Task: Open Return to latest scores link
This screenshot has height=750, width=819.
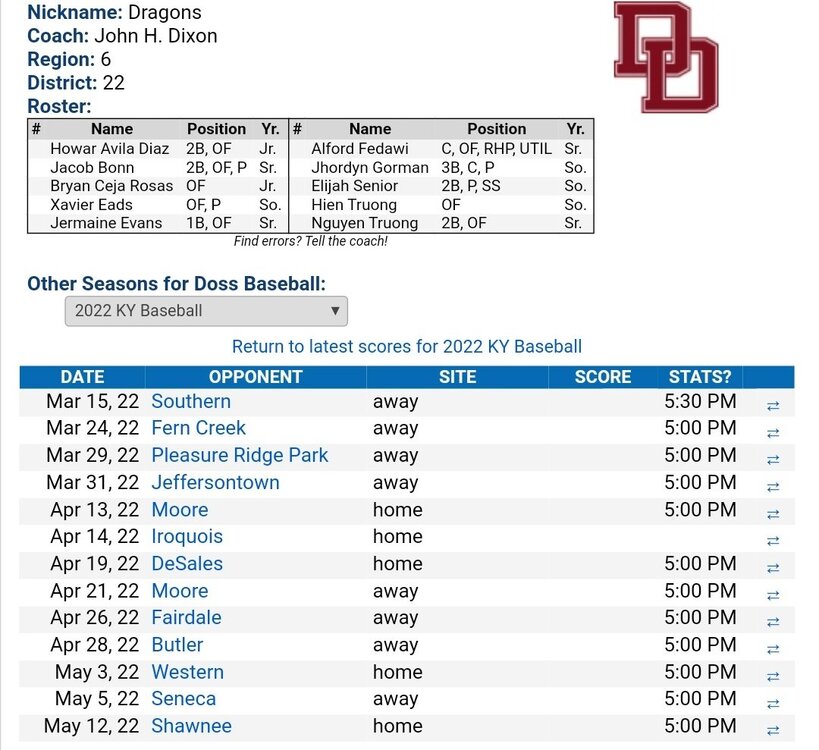Action: point(406,346)
